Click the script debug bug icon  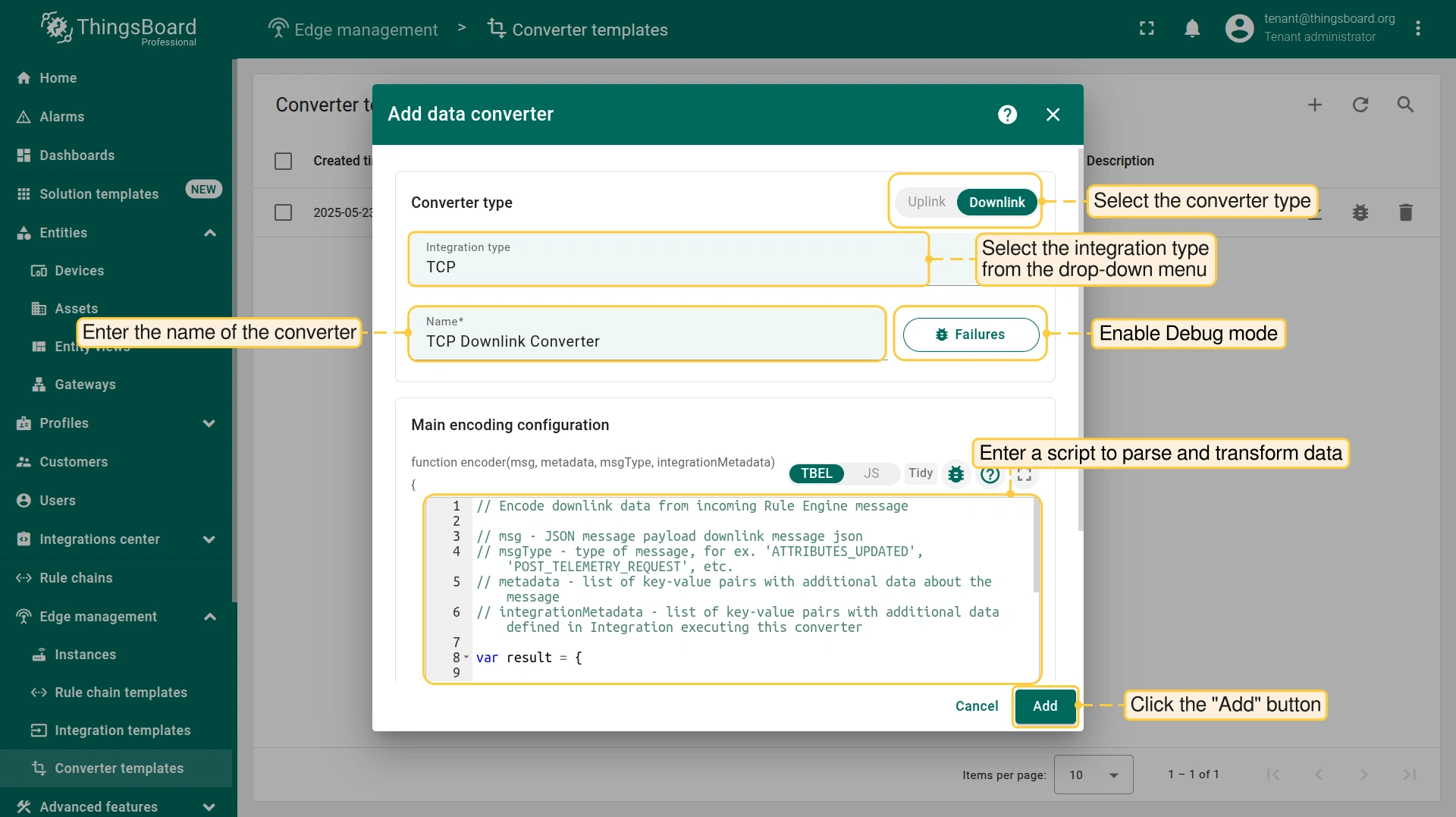956,474
